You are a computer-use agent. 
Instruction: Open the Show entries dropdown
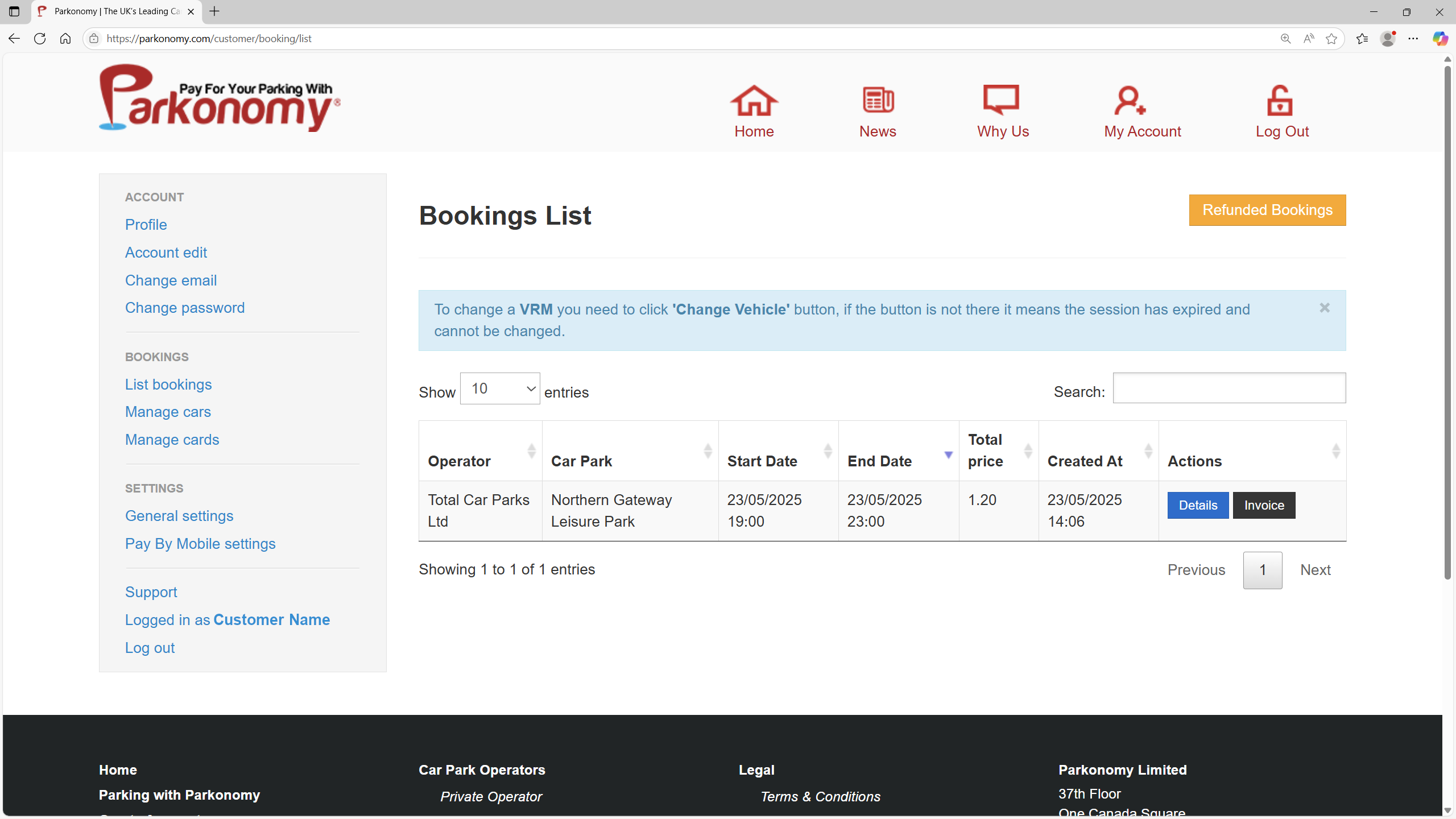(x=500, y=388)
